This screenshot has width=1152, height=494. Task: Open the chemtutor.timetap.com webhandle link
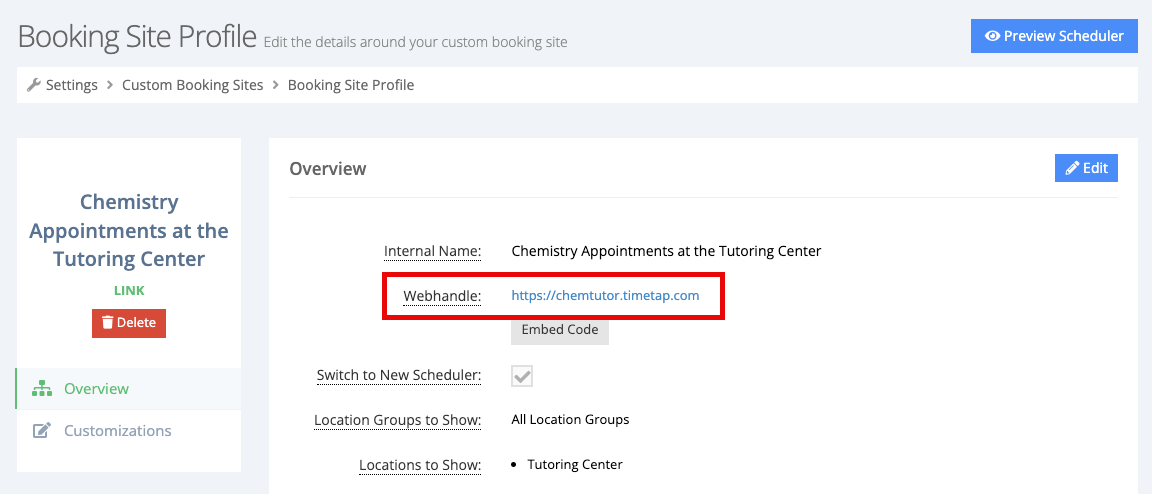tap(605, 296)
